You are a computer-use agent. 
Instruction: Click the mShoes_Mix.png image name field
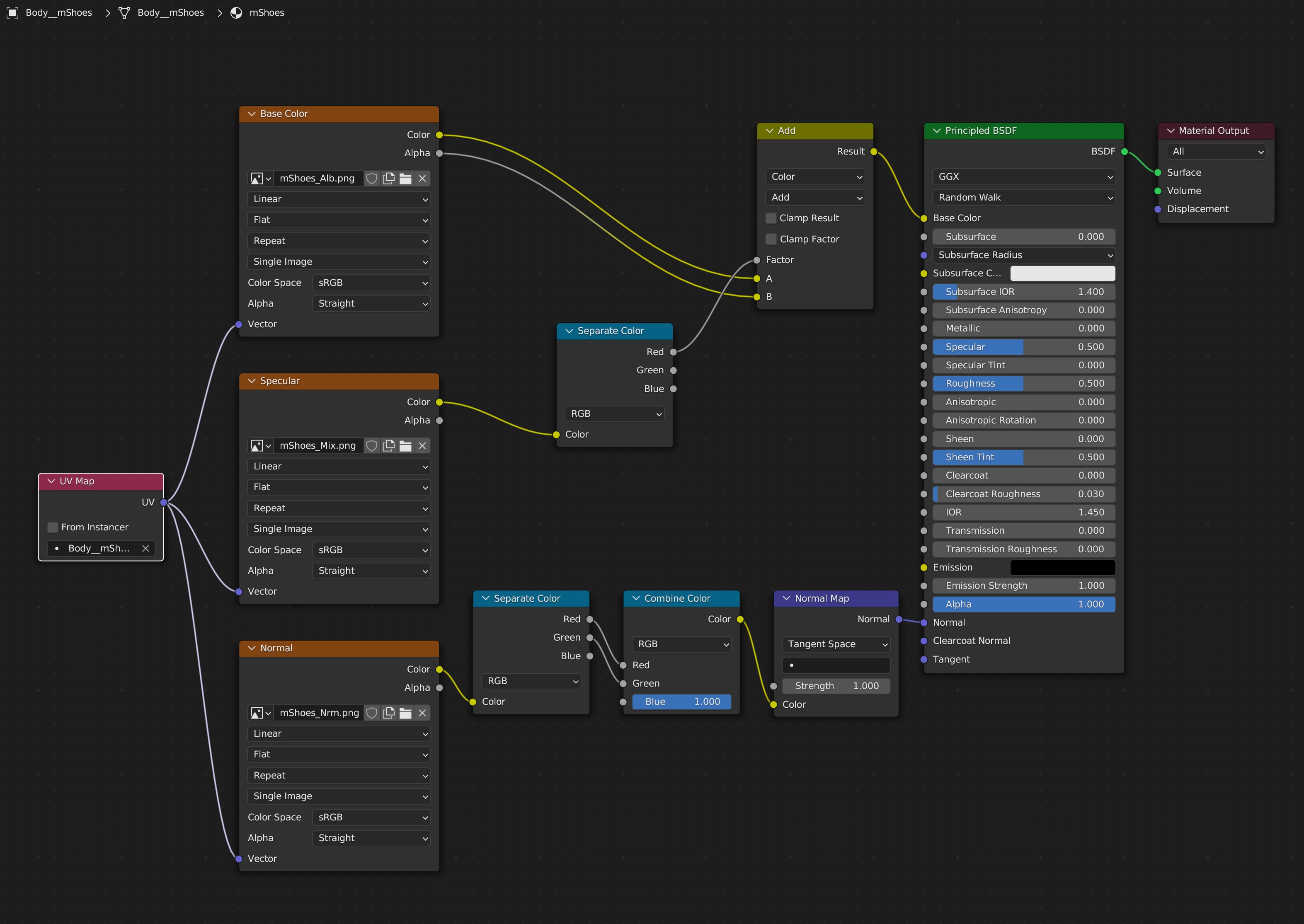[x=318, y=445]
